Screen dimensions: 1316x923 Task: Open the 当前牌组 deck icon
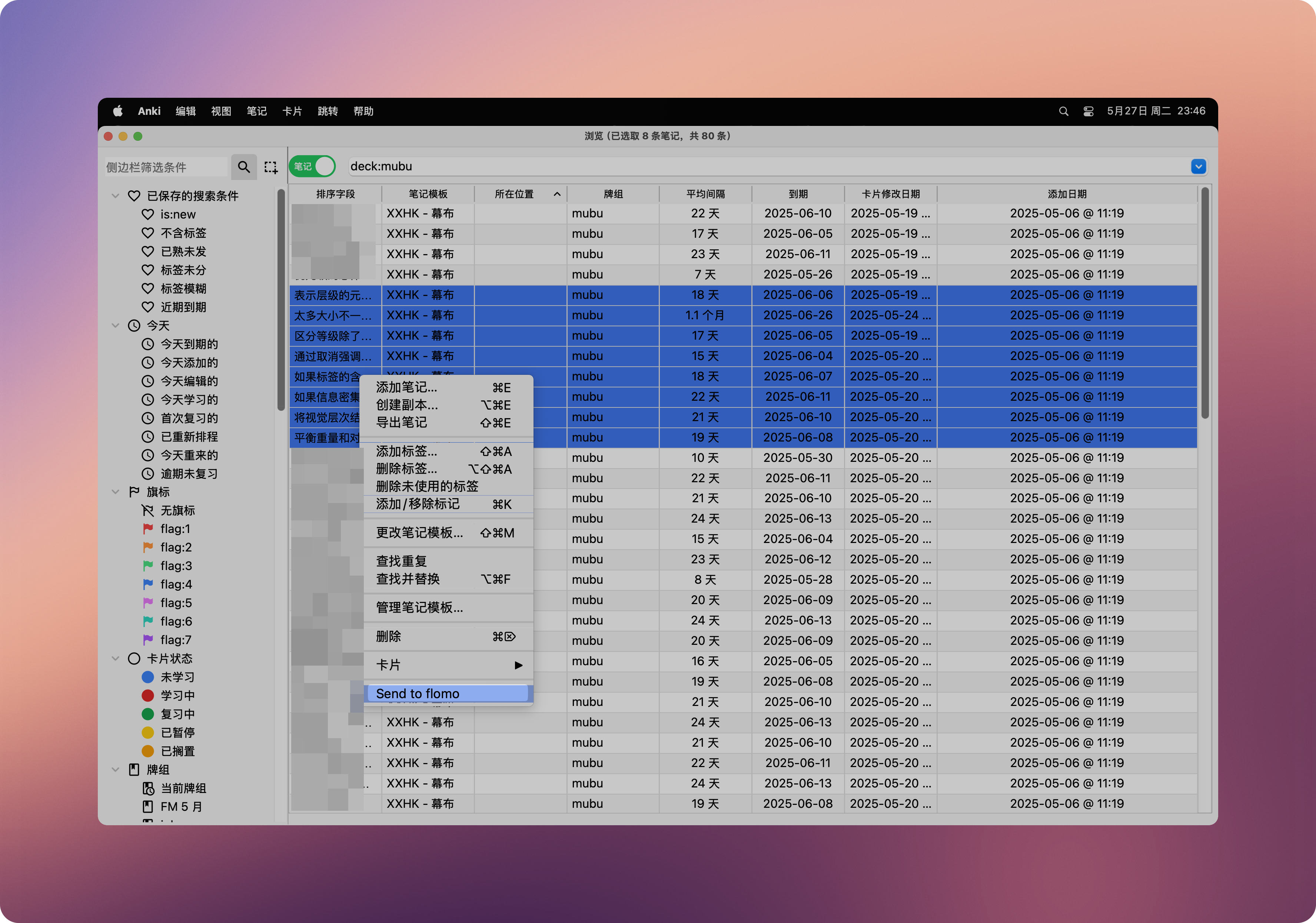pos(148,788)
